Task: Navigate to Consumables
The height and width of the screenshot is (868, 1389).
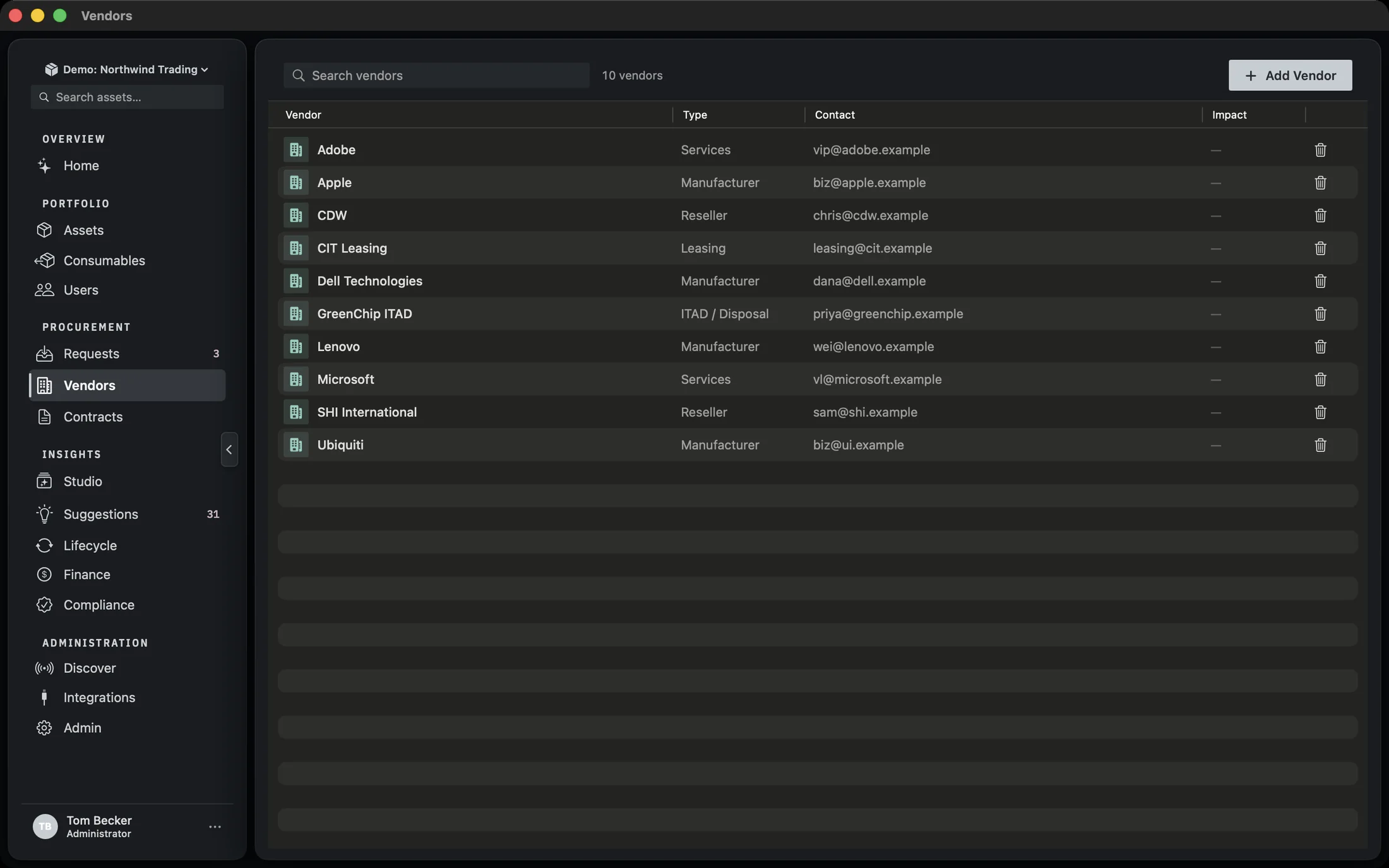Action: coord(127,261)
